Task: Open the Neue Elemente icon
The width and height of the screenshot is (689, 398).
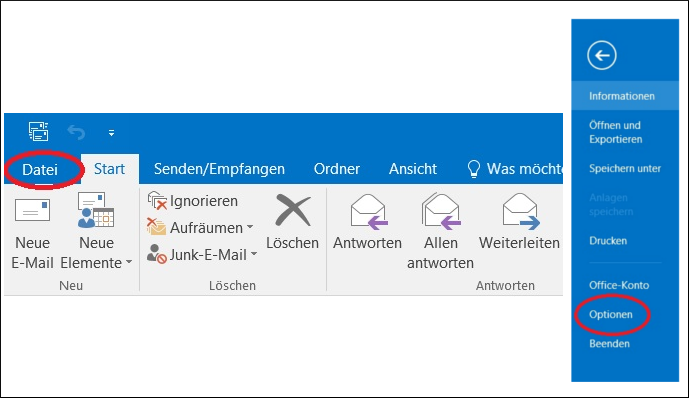Action: click(x=96, y=210)
